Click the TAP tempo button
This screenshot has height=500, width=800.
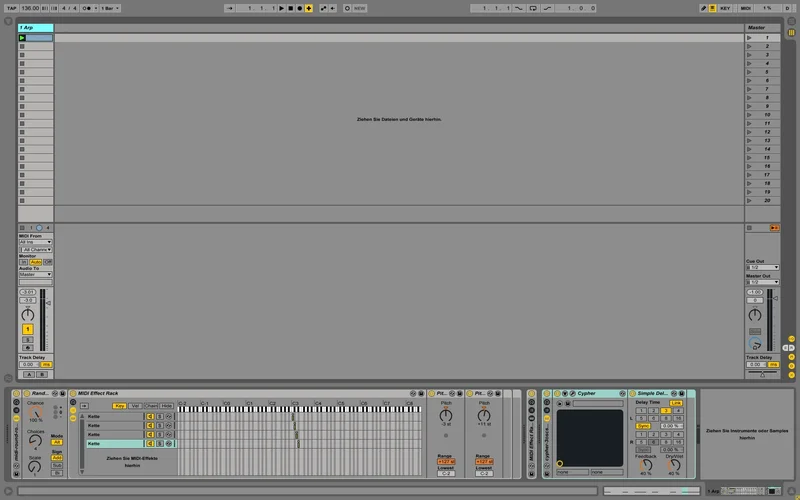tap(11, 8)
